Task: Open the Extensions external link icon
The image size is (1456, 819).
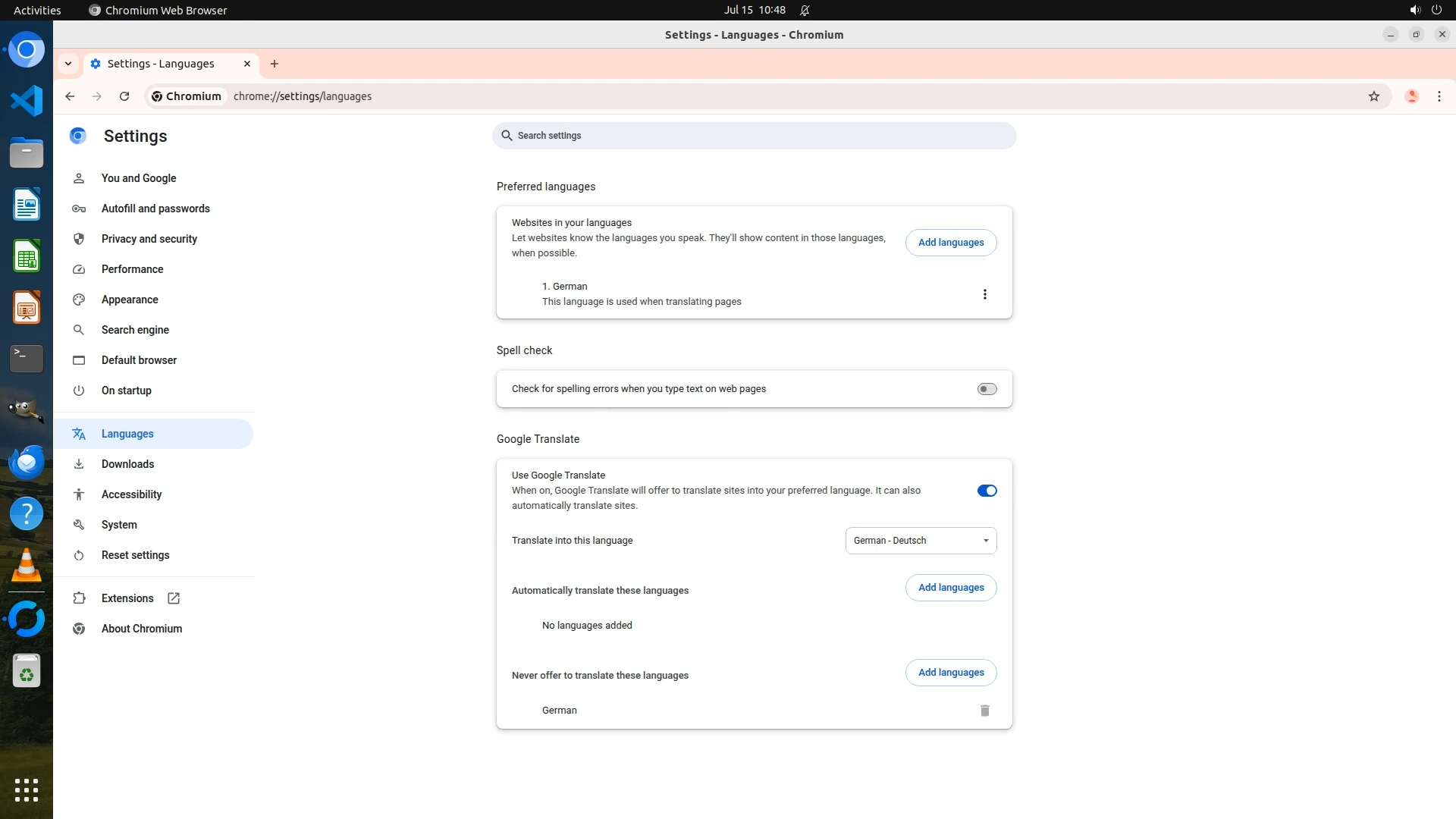Action: 174,598
